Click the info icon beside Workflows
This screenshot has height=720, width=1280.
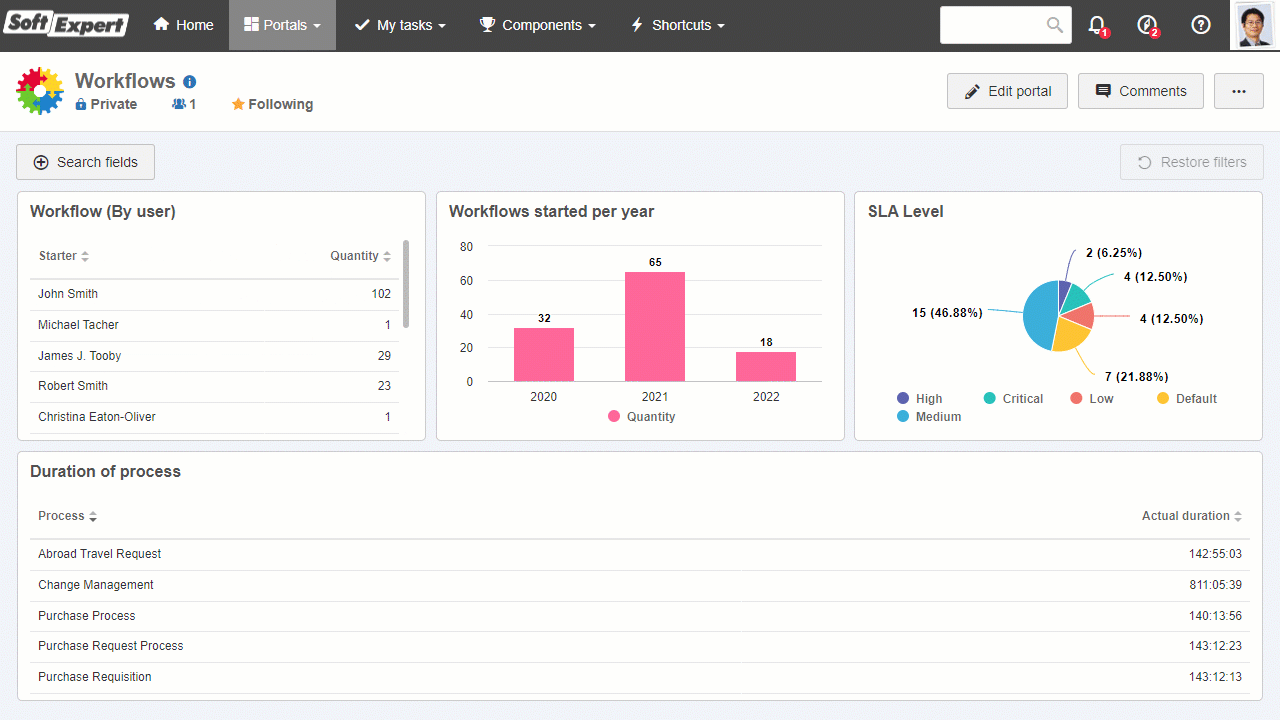pyautogui.click(x=189, y=82)
